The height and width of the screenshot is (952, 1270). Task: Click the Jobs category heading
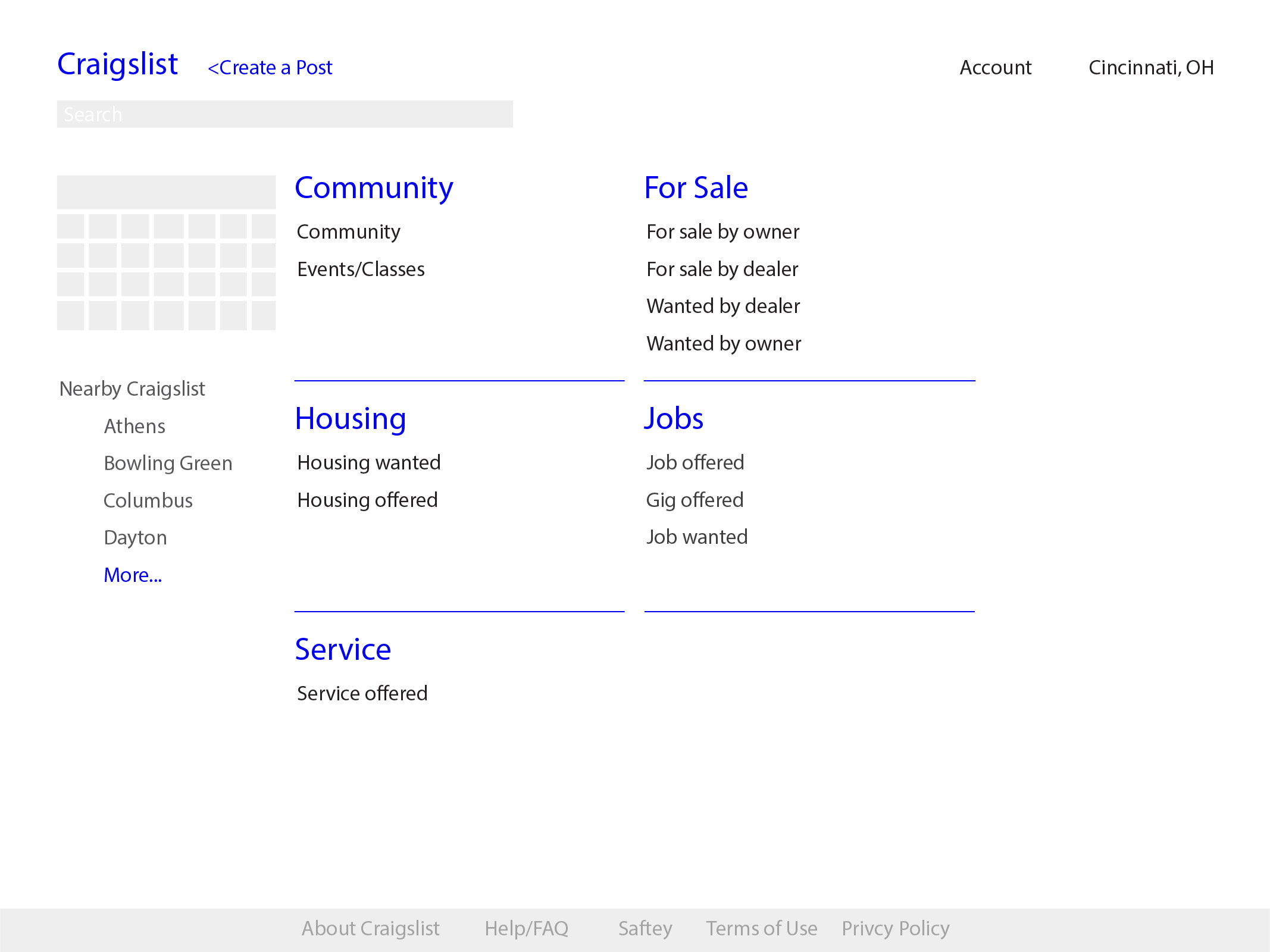coord(674,419)
